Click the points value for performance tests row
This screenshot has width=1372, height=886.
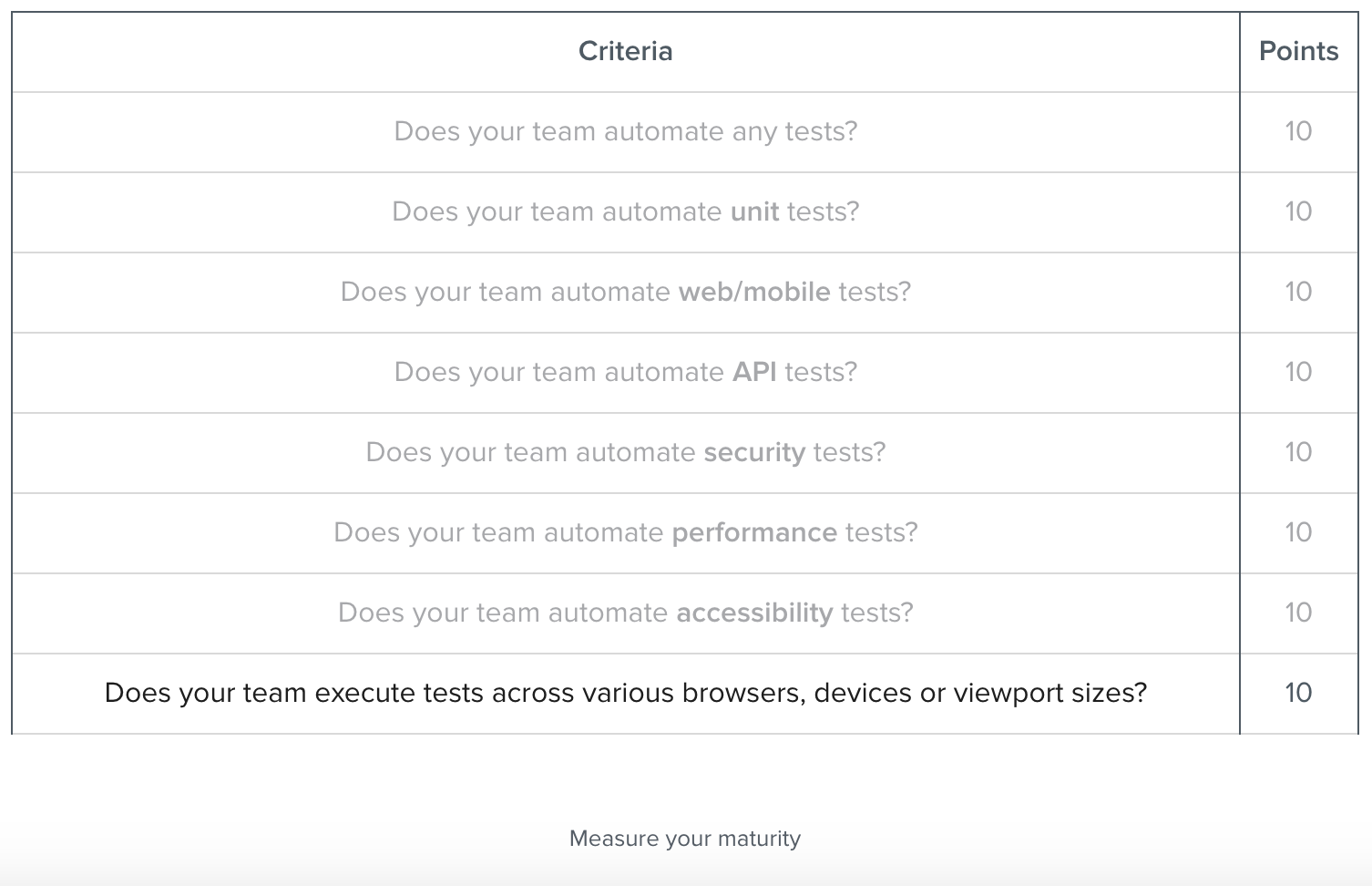(x=1298, y=532)
